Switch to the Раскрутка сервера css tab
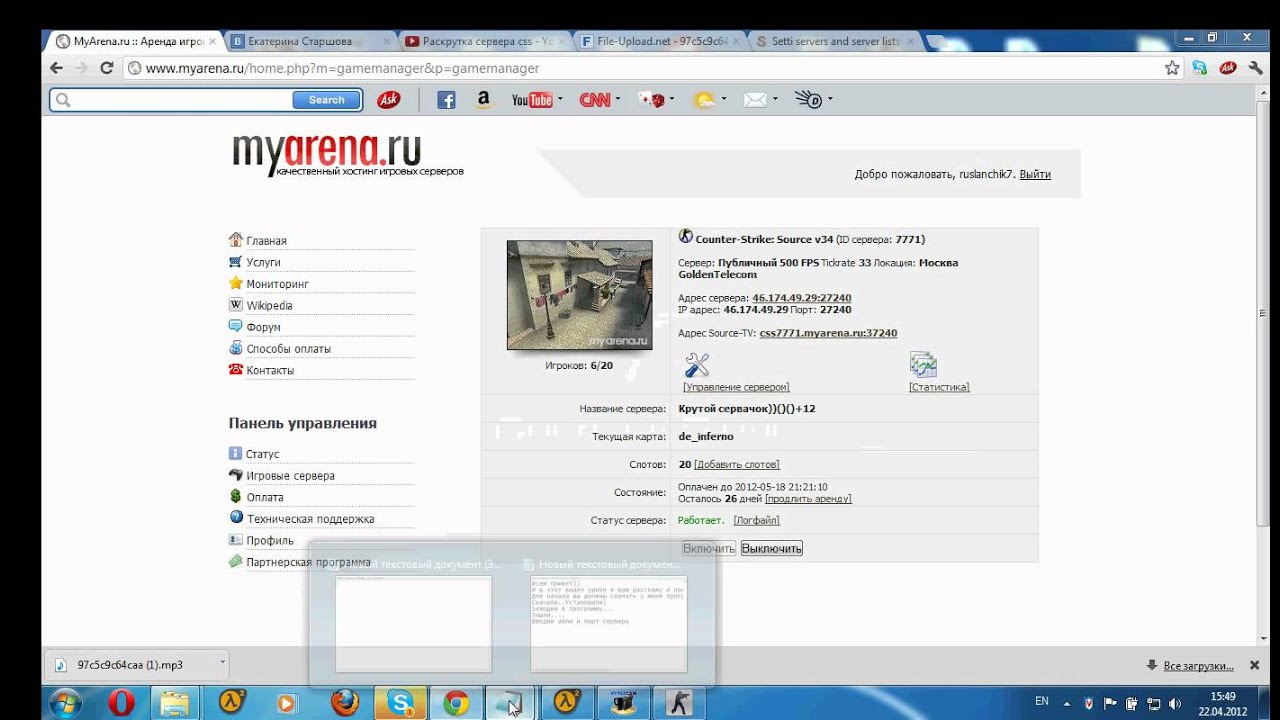This screenshot has height=720, width=1280. [485, 41]
